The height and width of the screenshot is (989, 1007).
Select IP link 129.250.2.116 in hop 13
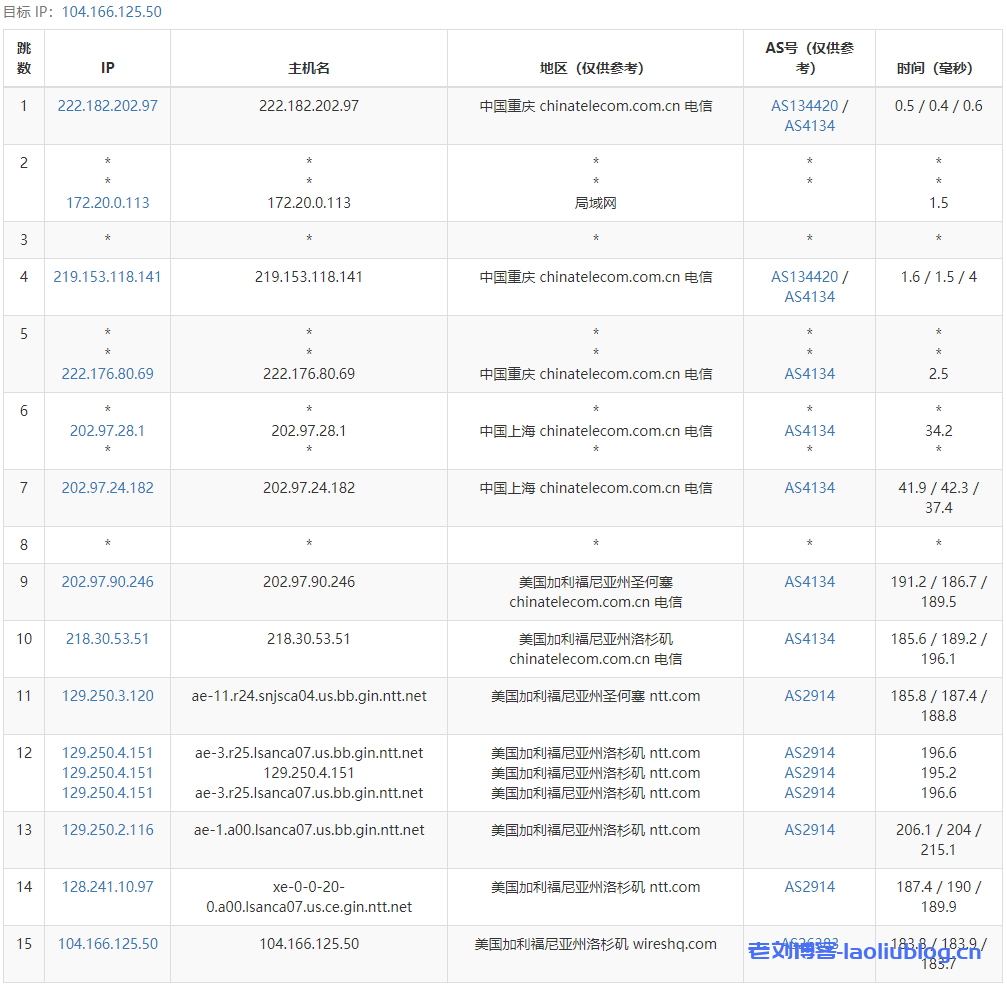tap(107, 829)
